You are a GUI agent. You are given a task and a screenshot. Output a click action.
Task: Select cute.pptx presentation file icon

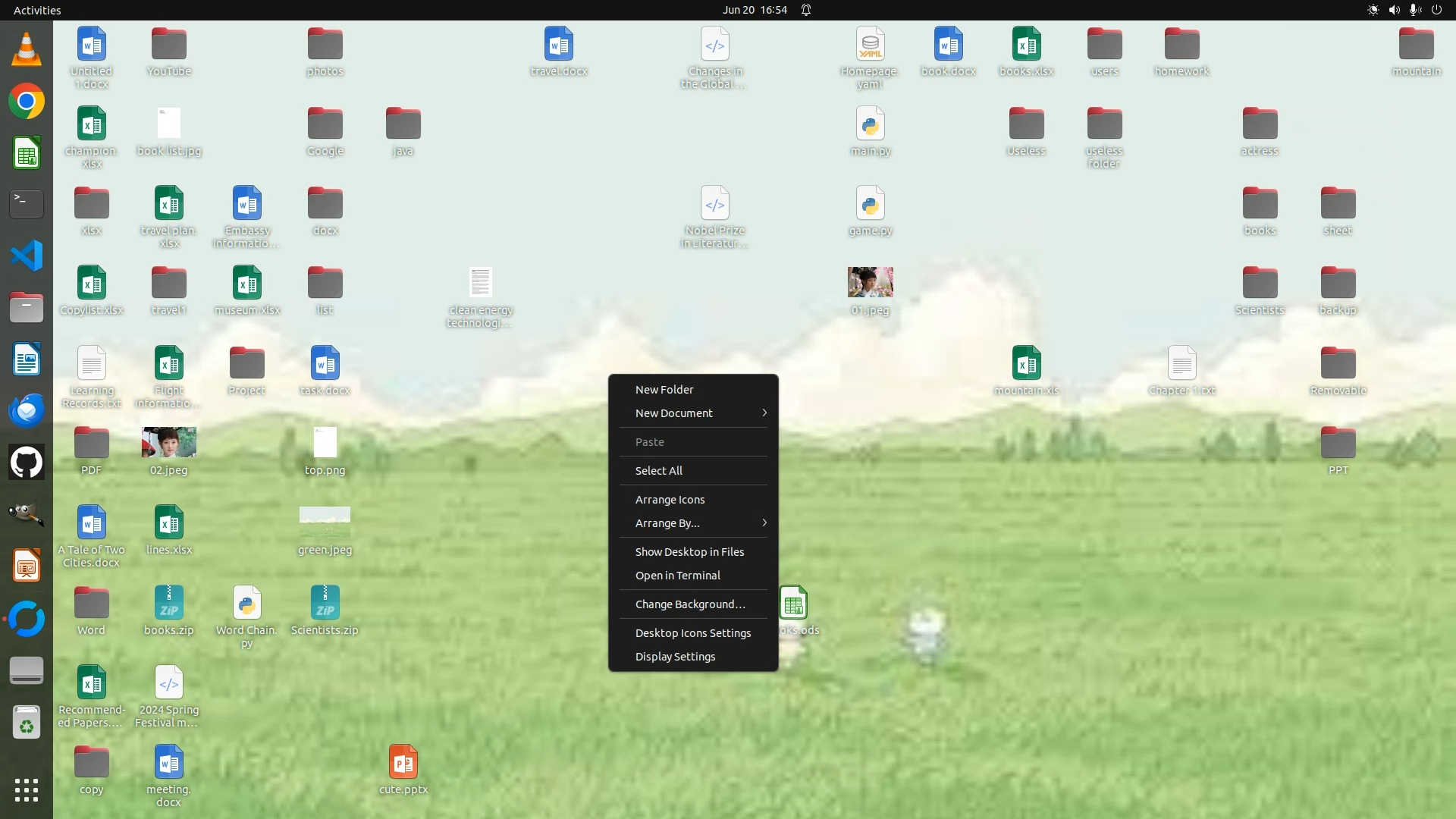point(403,763)
